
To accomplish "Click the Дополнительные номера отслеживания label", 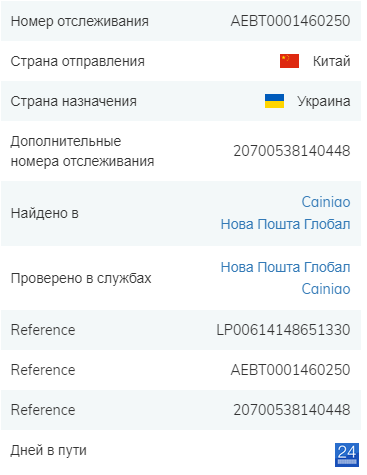I will click(82, 151).
